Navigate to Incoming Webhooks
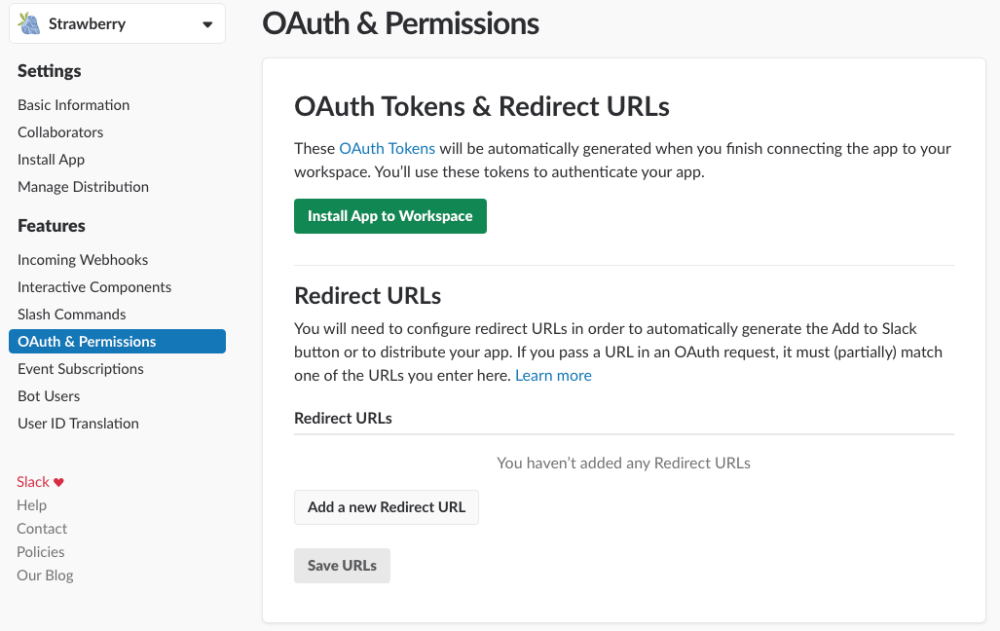The width and height of the screenshot is (1000, 631). click(82, 260)
